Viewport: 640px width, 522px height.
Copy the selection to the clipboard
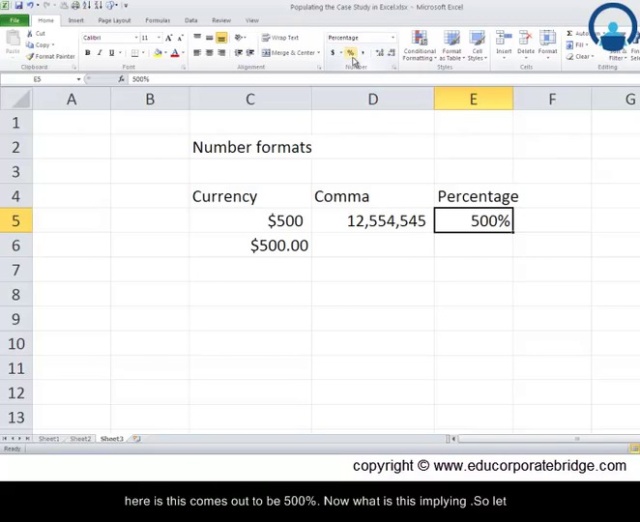(40, 45)
